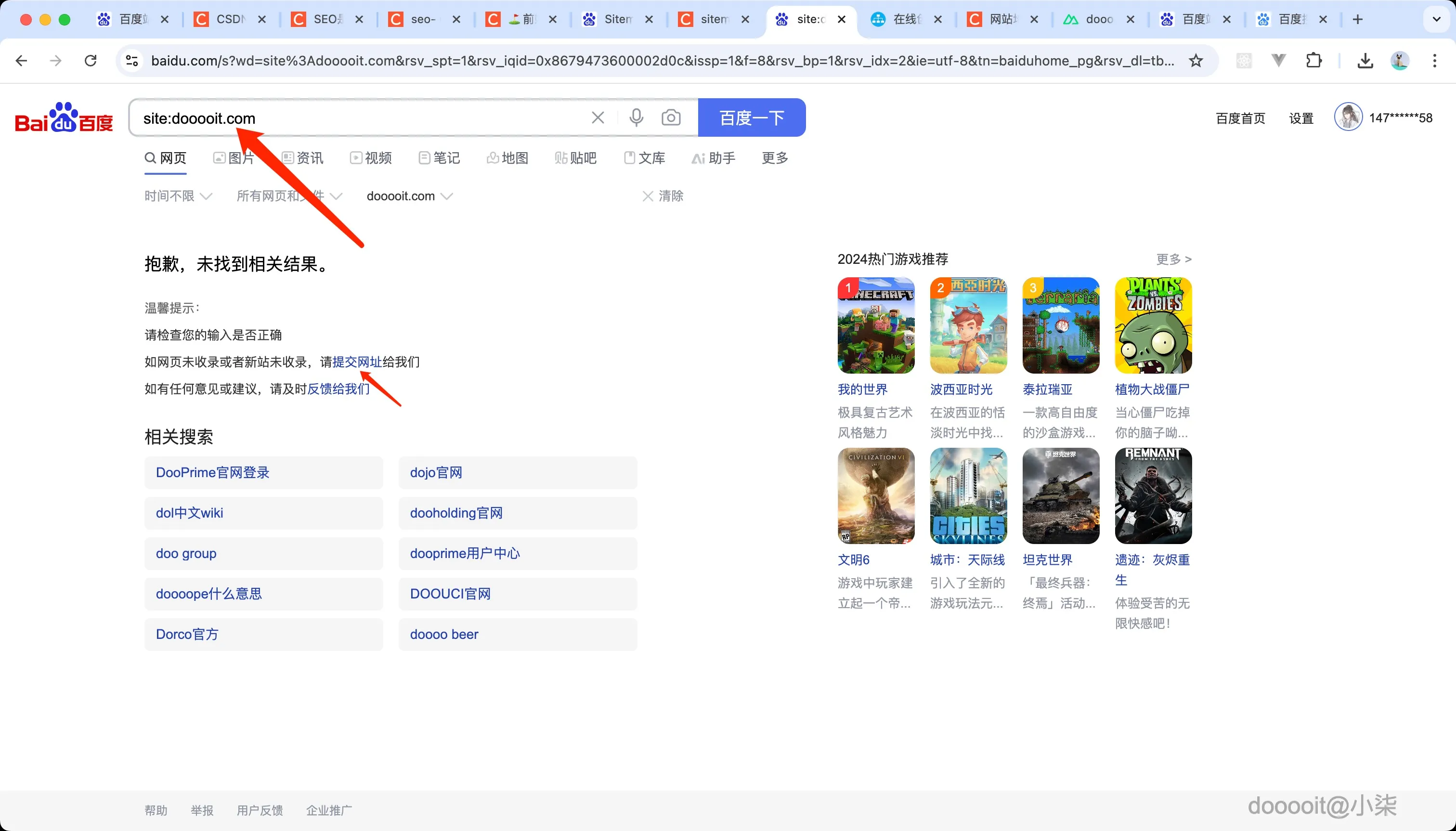This screenshot has width=1456, height=831.
Task: Click the related search DooPrime官网登录
Action: (x=212, y=472)
